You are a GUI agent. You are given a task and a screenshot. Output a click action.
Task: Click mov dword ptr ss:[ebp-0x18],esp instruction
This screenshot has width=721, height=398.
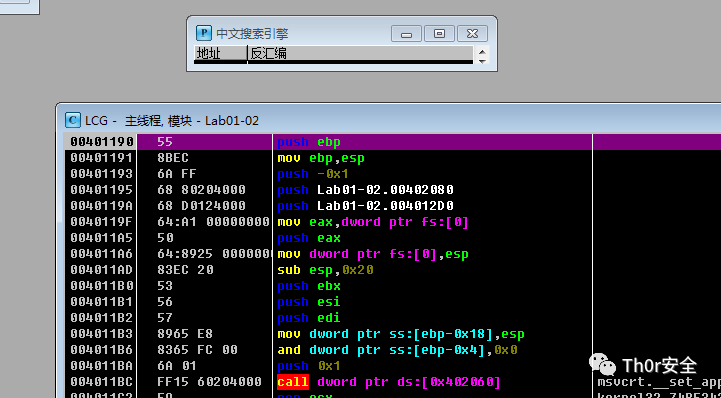(401, 334)
